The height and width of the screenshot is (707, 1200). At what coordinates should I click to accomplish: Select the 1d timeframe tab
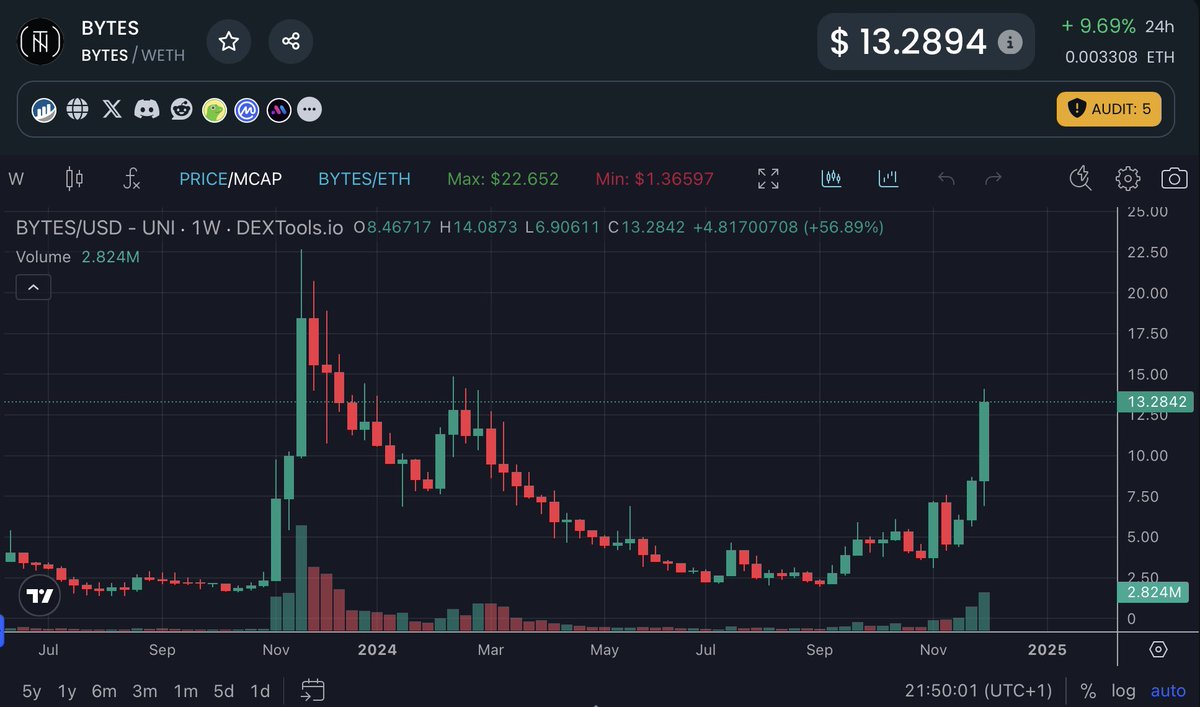259,690
